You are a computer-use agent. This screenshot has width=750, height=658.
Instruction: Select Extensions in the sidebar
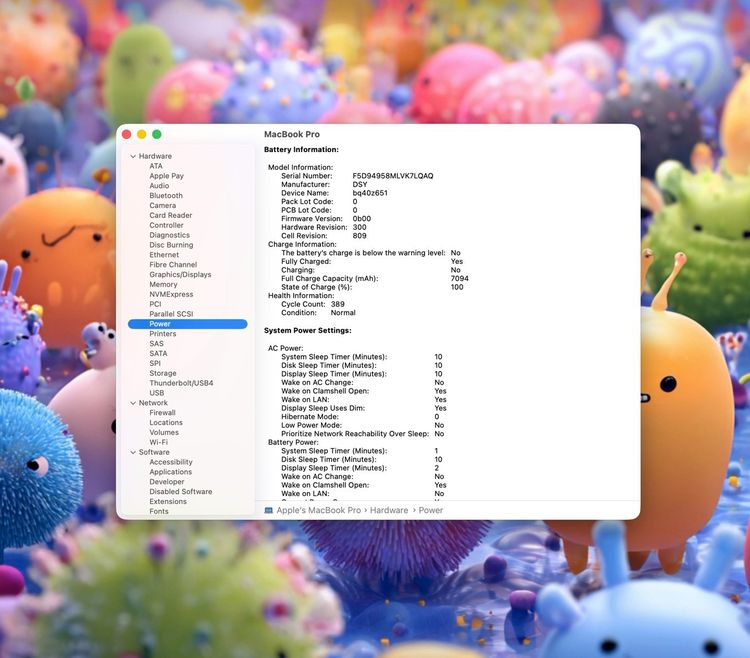168,502
